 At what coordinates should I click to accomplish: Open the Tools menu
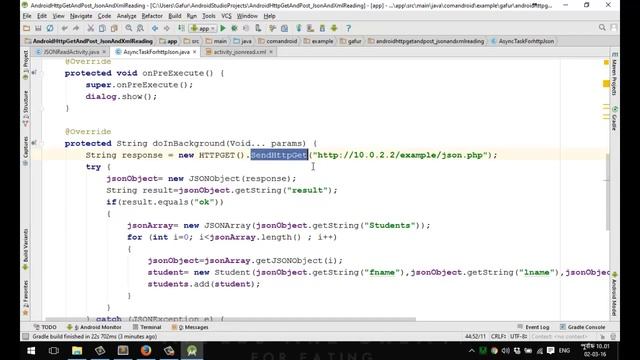point(209,16)
